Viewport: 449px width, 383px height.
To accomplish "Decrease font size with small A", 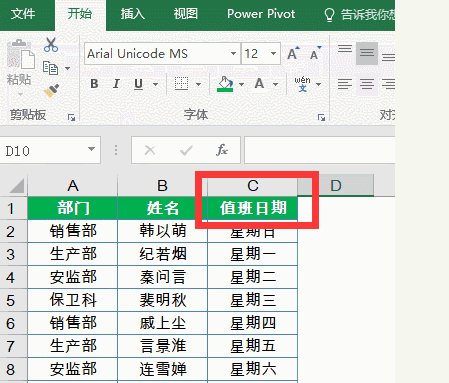I will click(x=315, y=53).
